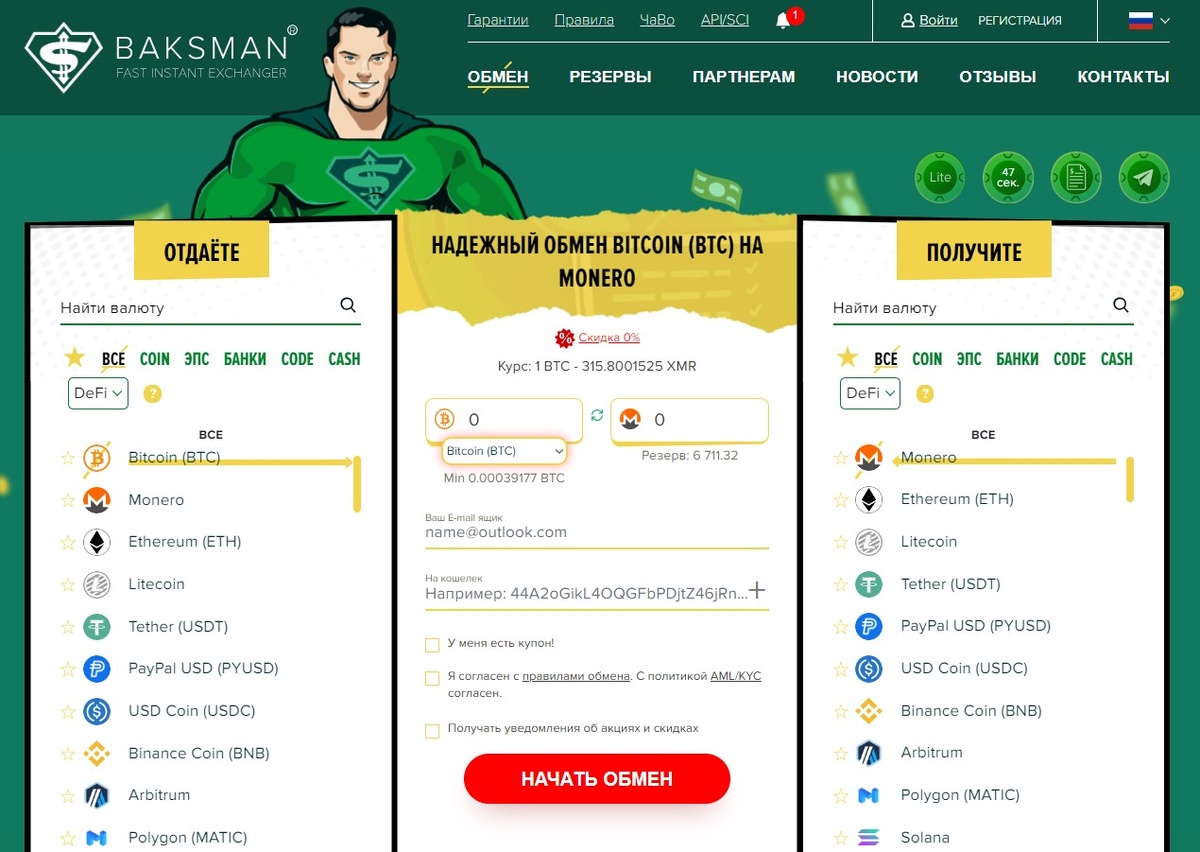
Task: Click the yellow scrollbar in left list
Action: (357, 484)
